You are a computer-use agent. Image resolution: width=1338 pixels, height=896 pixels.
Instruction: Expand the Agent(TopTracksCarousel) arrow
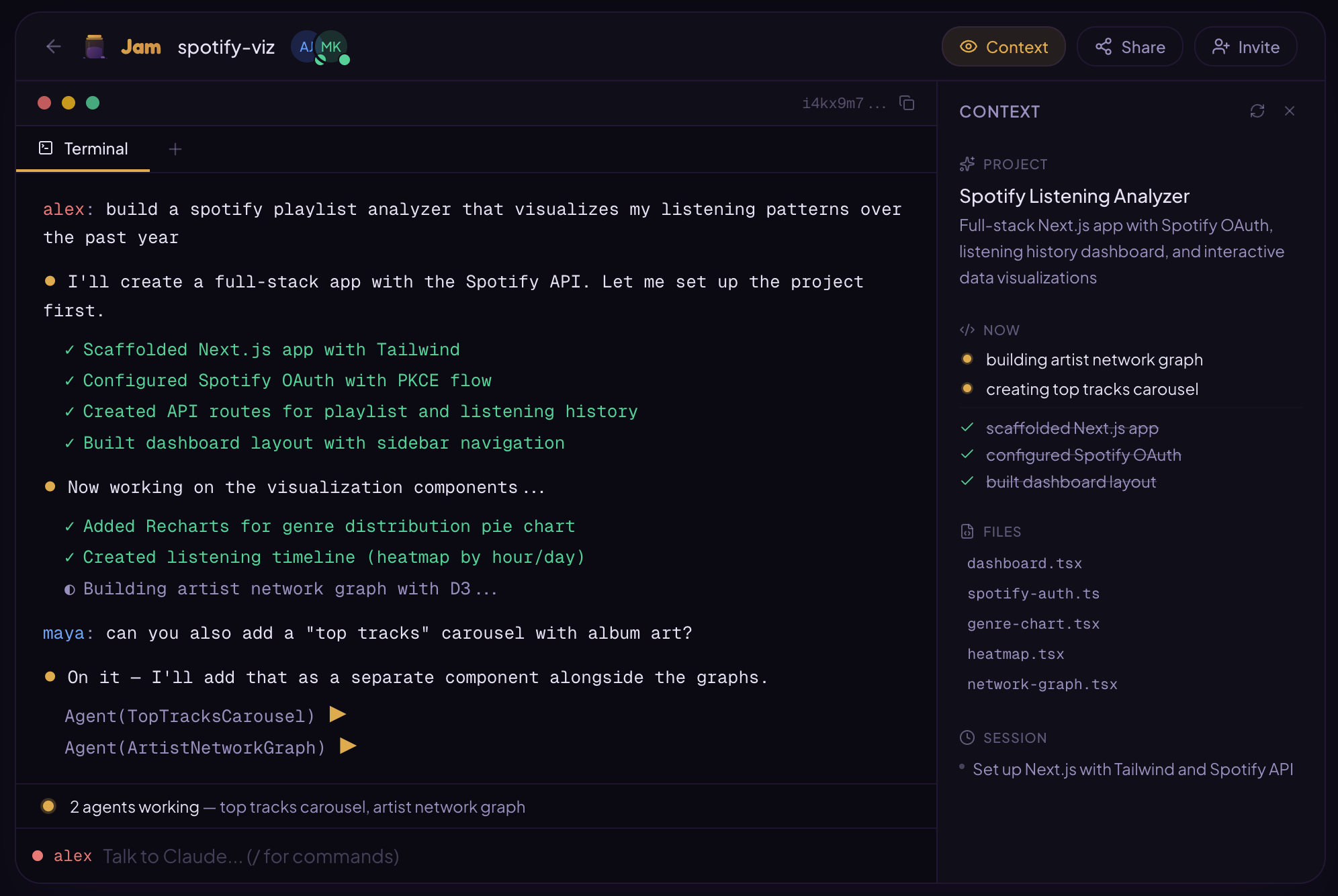[338, 715]
